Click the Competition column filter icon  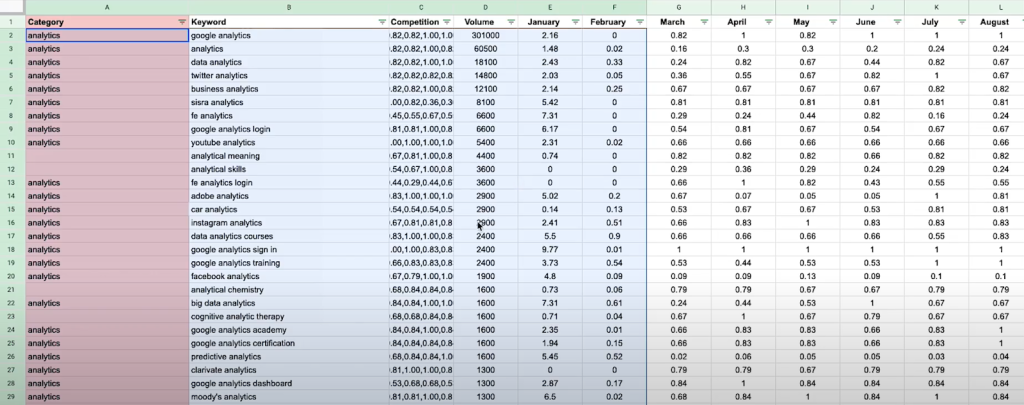[x=444, y=21]
